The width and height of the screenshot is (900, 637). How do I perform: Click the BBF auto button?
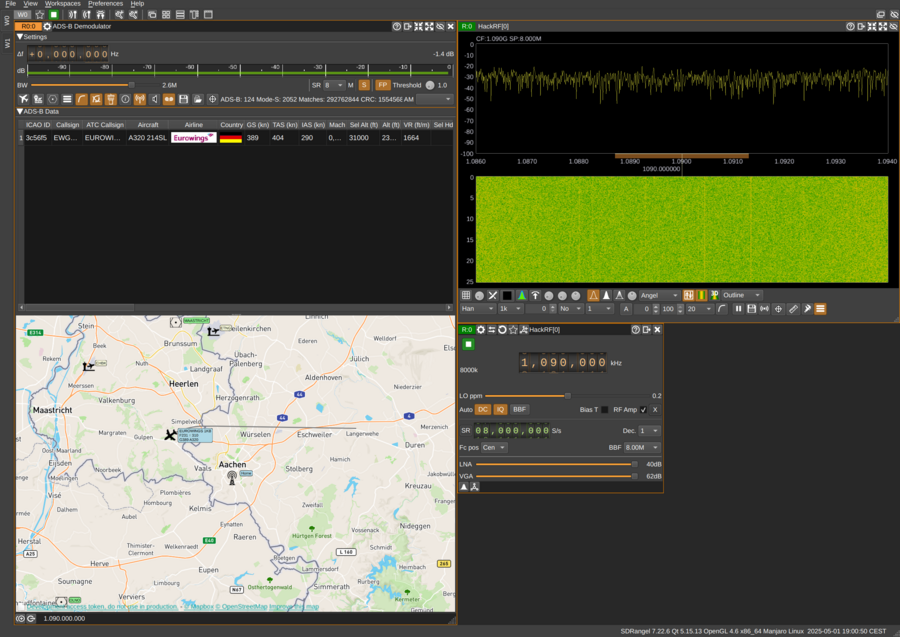(x=519, y=409)
